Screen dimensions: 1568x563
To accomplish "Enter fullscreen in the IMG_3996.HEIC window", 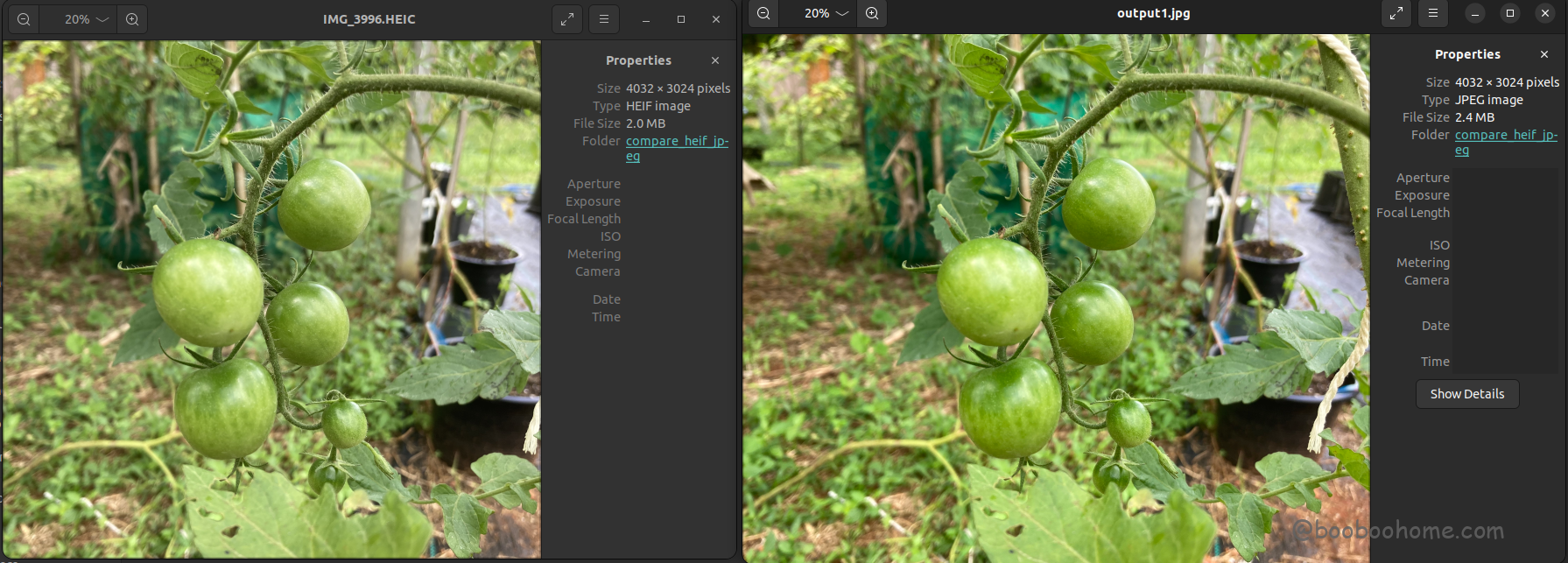I will (567, 19).
